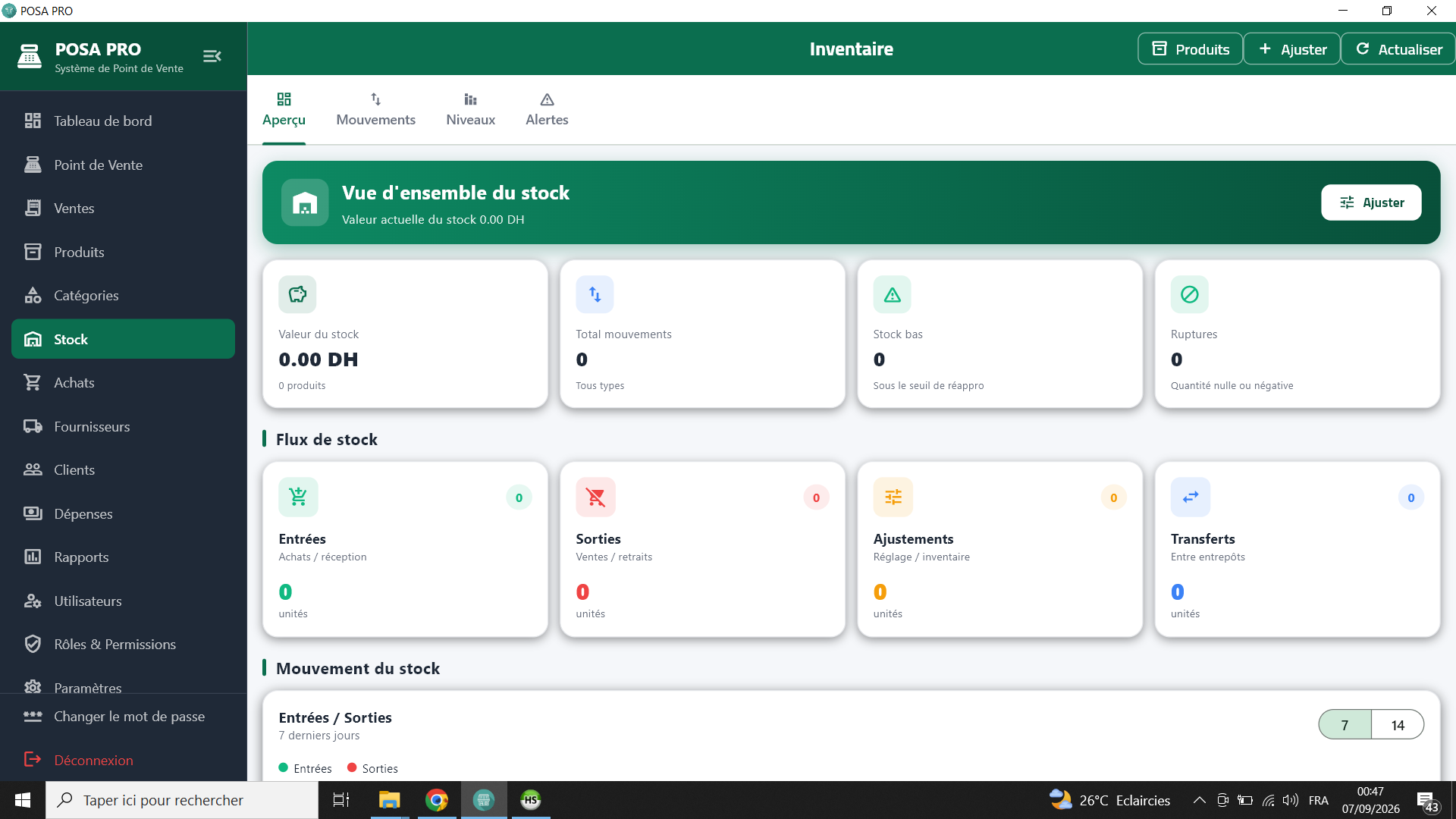
Task: Click the Transferts swap icon
Action: (x=1190, y=497)
